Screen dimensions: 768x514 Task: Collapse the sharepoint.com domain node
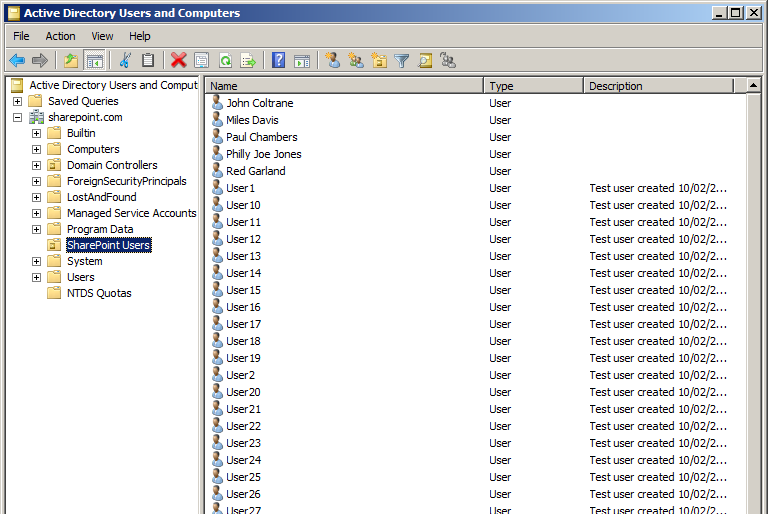pyautogui.click(x=18, y=118)
